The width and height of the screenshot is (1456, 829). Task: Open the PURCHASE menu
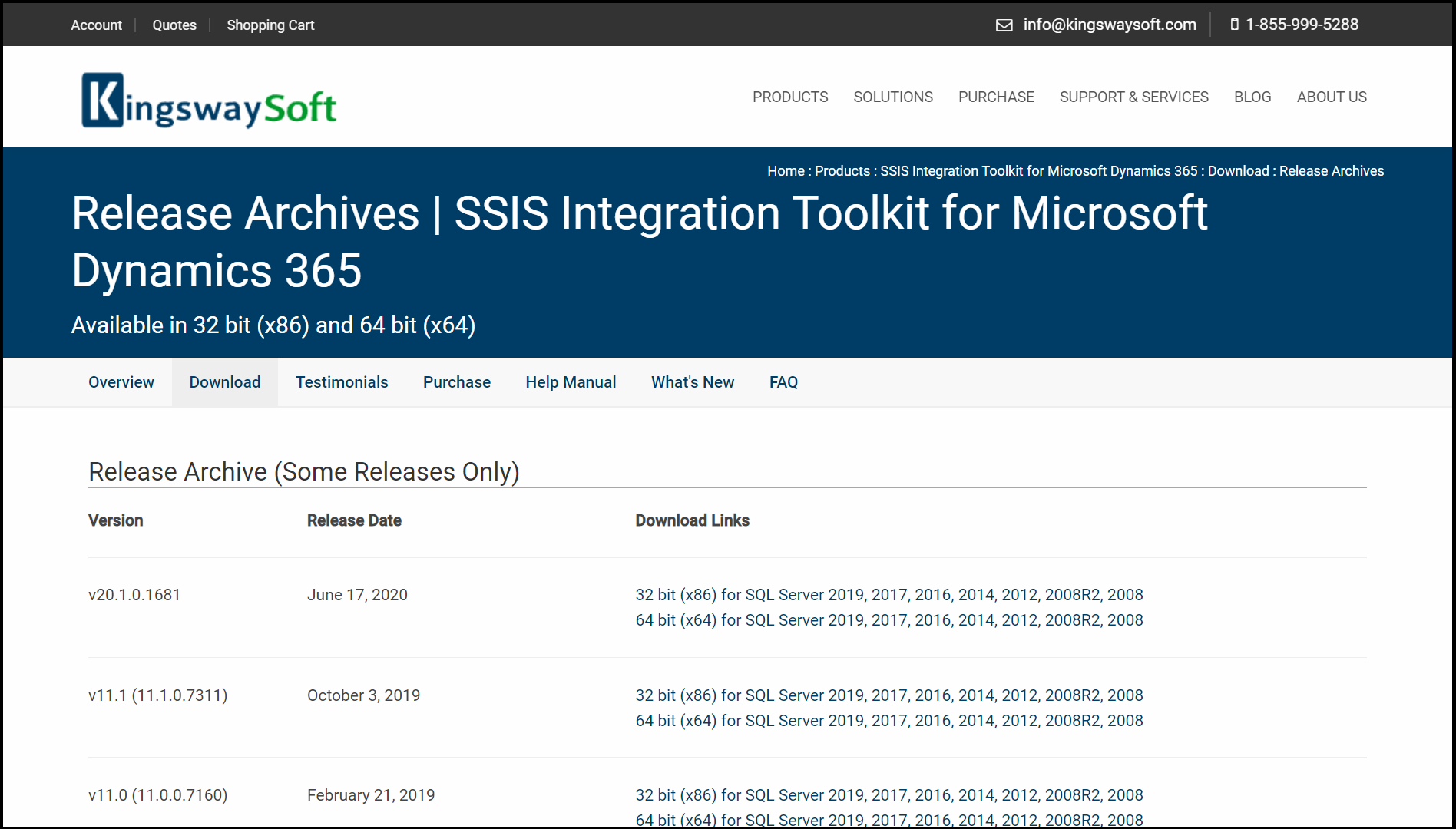996,97
